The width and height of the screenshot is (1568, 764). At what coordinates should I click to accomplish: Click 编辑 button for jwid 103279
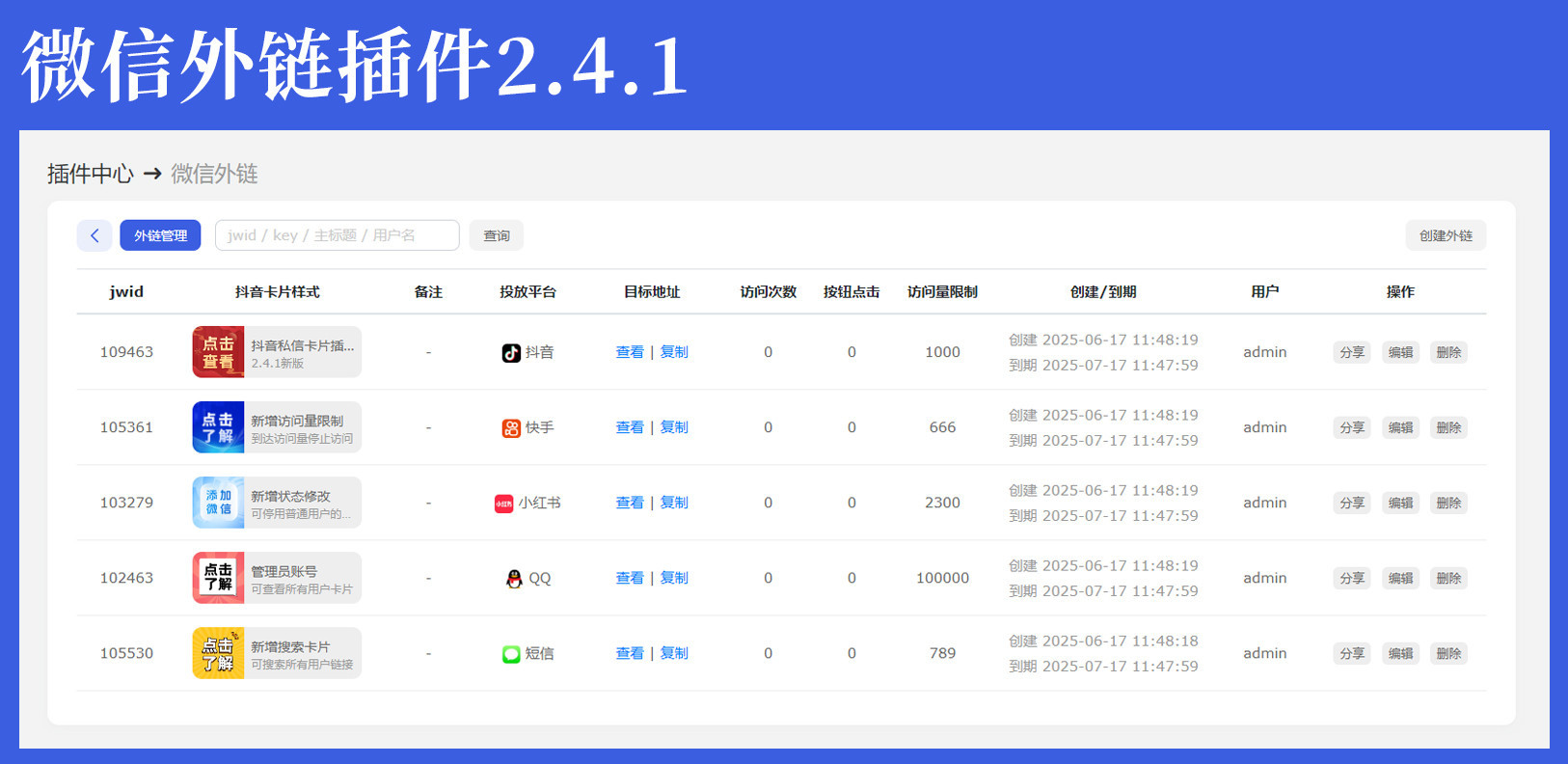[x=1400, y=503]
